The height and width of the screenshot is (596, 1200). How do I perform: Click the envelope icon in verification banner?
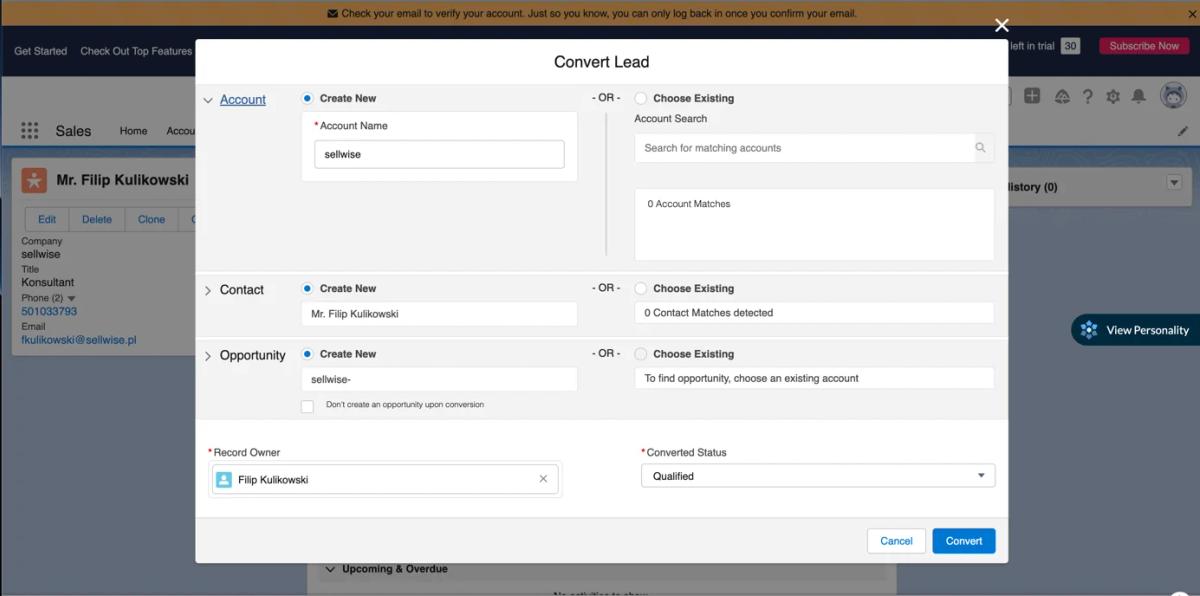tap(332, 14)
